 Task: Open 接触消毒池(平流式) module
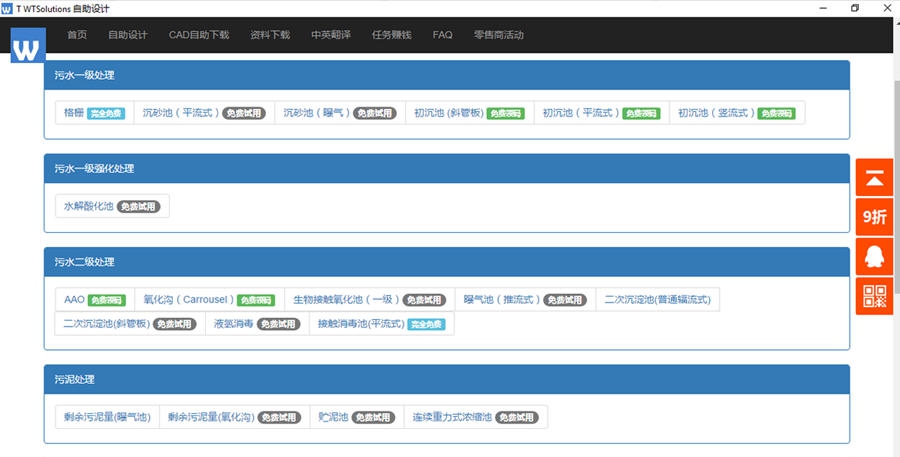[382, 324]
